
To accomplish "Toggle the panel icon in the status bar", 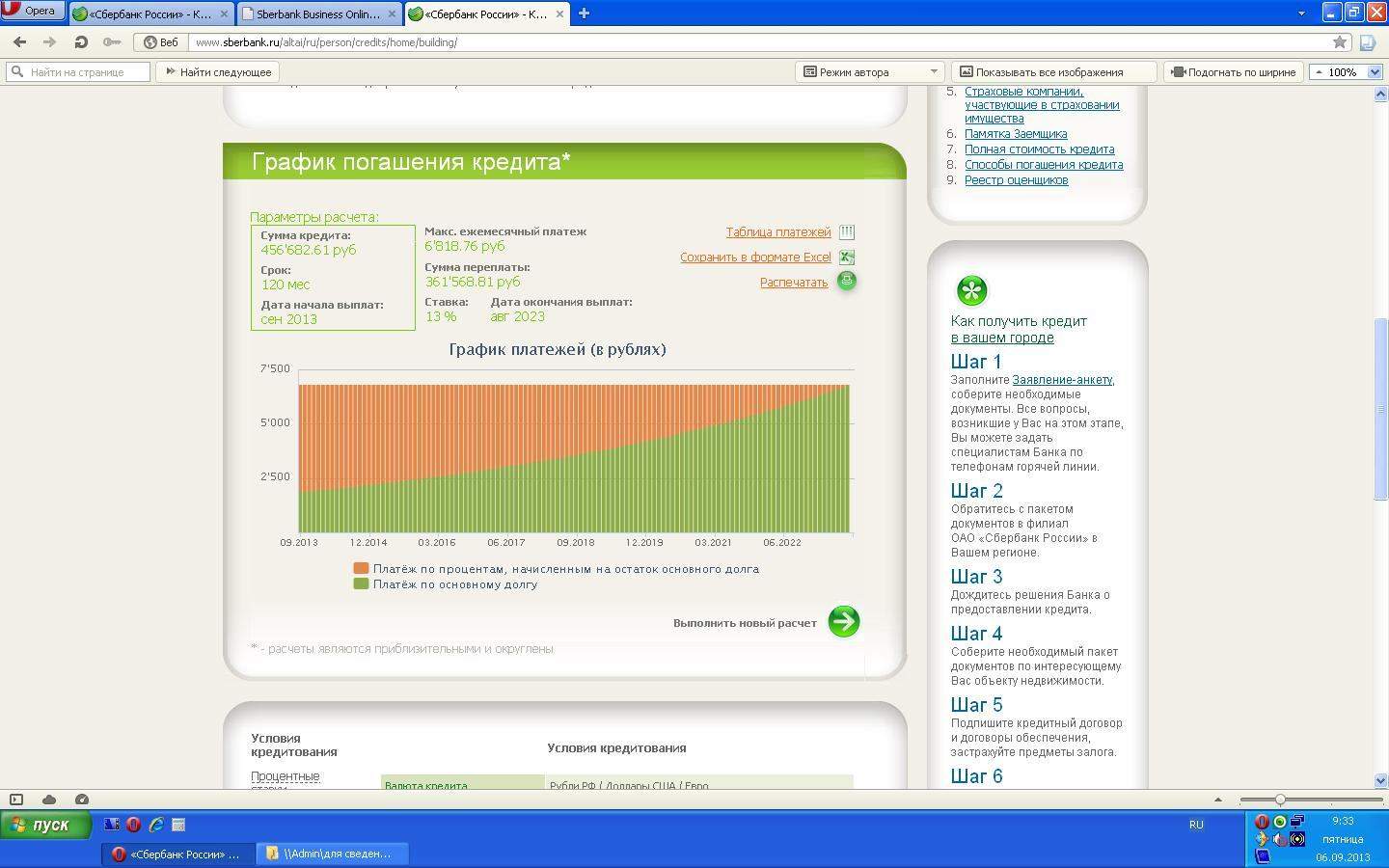I will (16, 800).
